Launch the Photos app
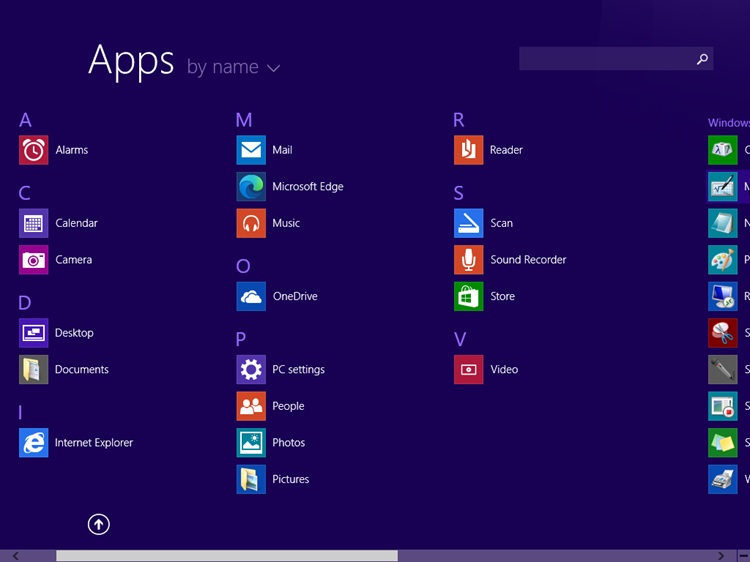This screenshot has height=562, width=750. click(251, 442)
